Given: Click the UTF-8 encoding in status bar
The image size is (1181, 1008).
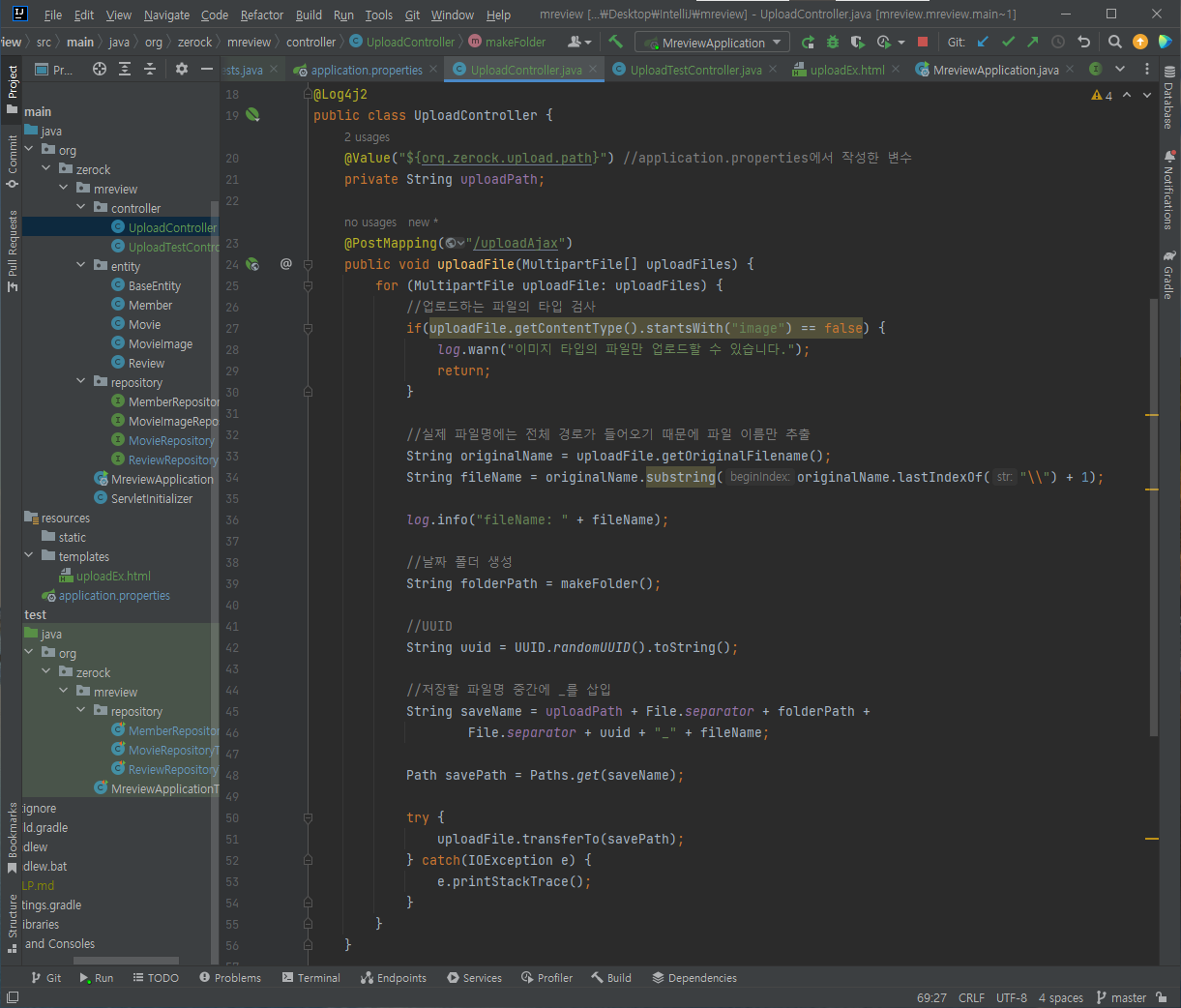Looking at the screenshot, I should pyautogui.click(x=1012, y=997).
